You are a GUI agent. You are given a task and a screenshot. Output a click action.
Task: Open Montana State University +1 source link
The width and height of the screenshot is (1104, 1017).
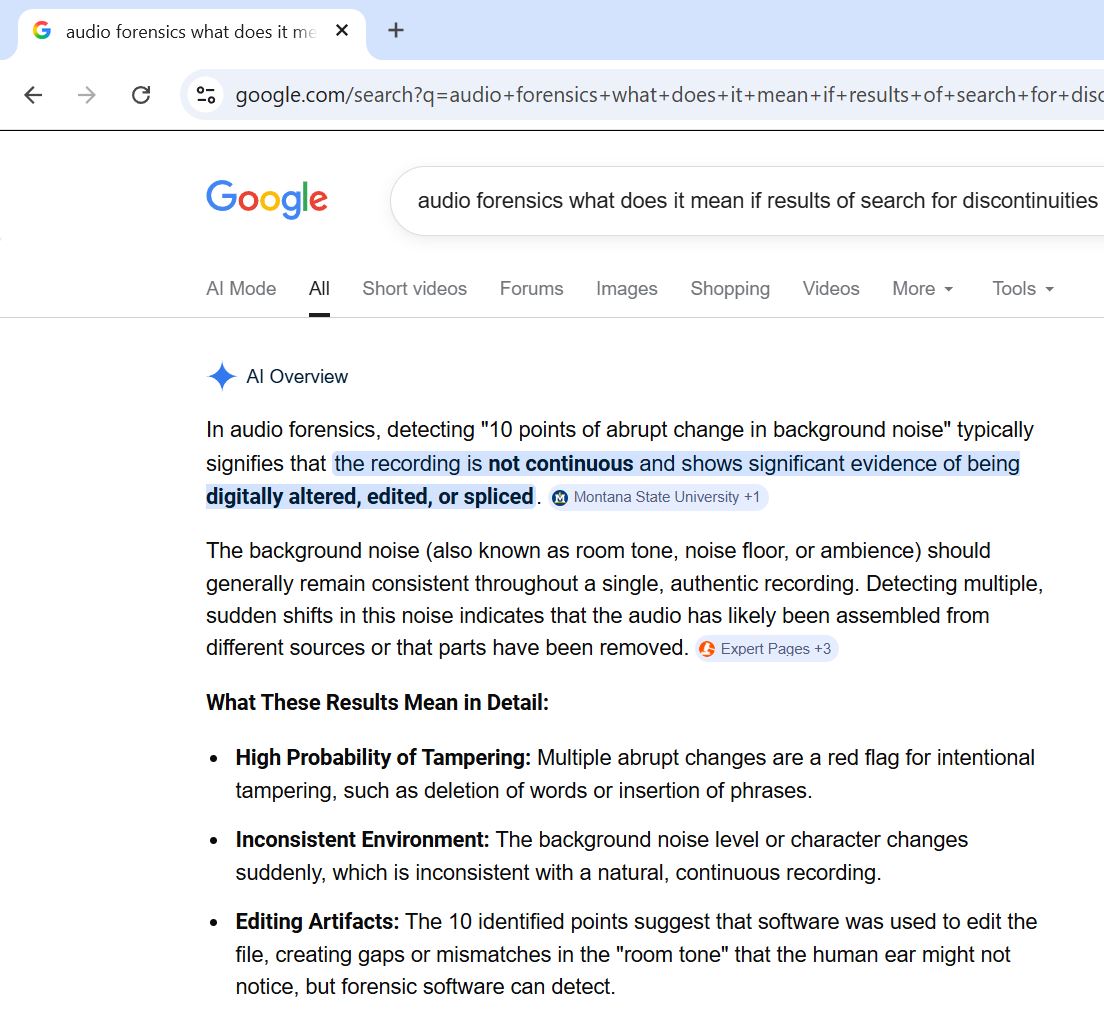(x=666, y=497)
